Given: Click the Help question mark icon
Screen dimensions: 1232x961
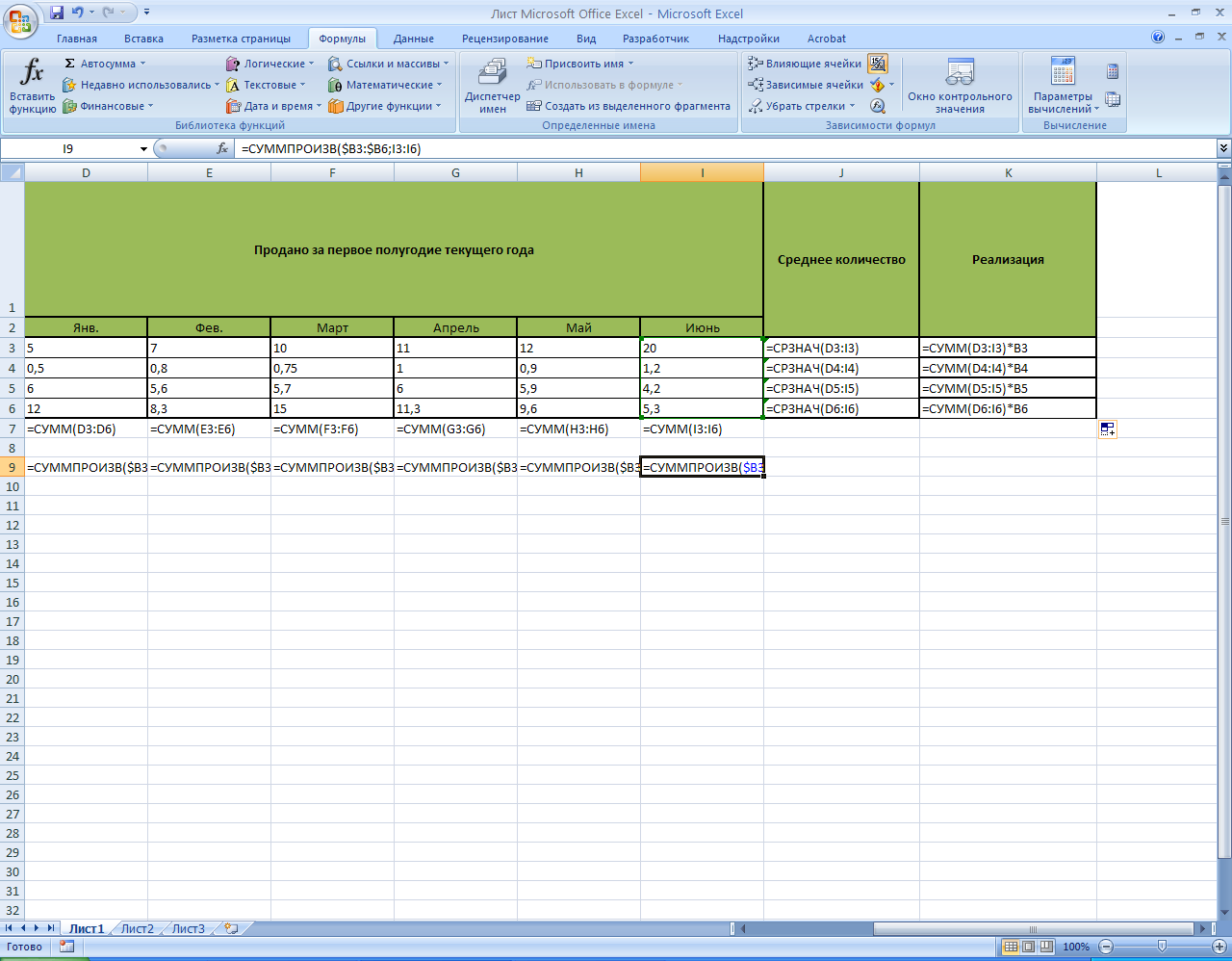Looking at the screenshot, I should click(1158, 38).
